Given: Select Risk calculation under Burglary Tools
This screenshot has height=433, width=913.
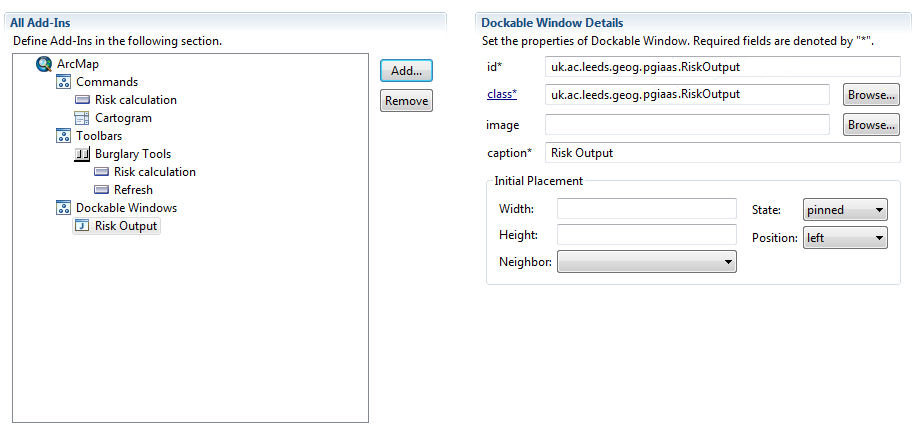Looking at the screenshot, I should pyautogui.click(x=155, y=172).
